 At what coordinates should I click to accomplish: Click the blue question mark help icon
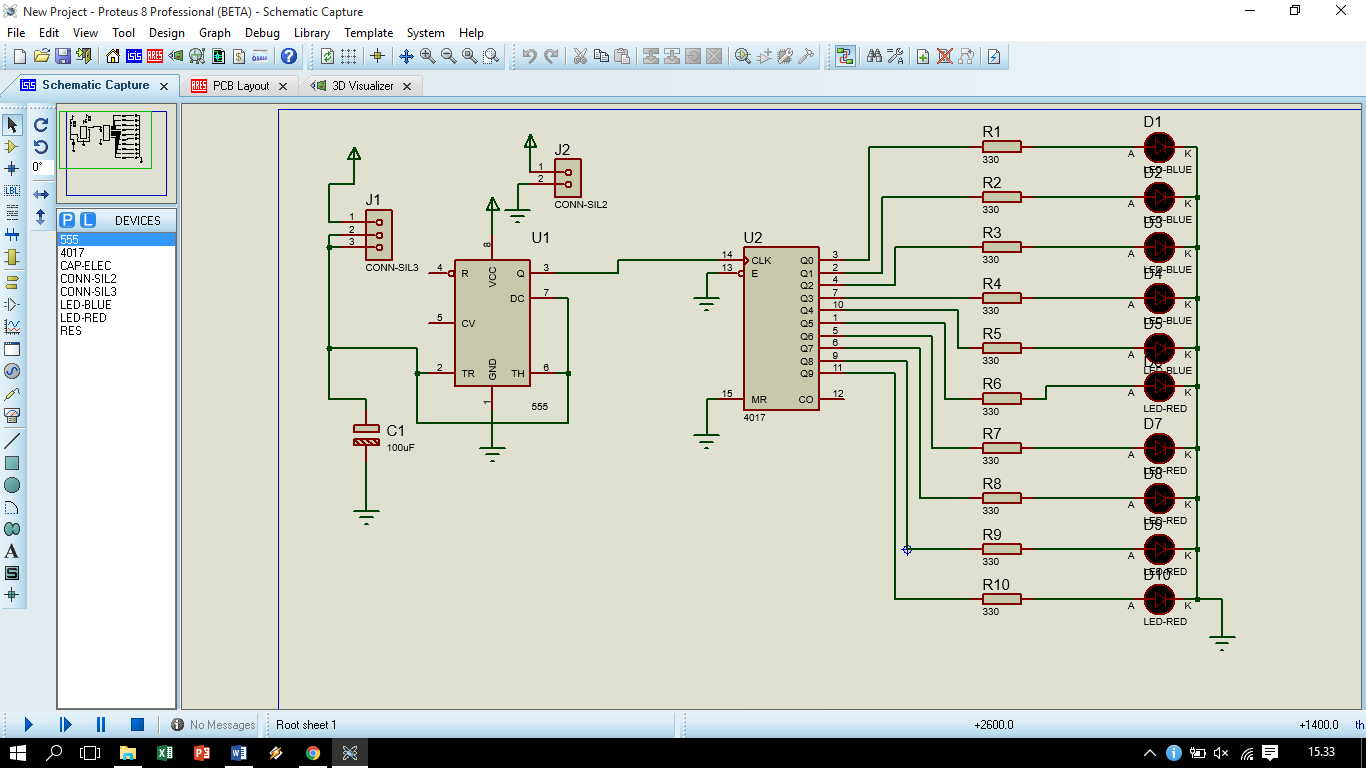(289, 56)
